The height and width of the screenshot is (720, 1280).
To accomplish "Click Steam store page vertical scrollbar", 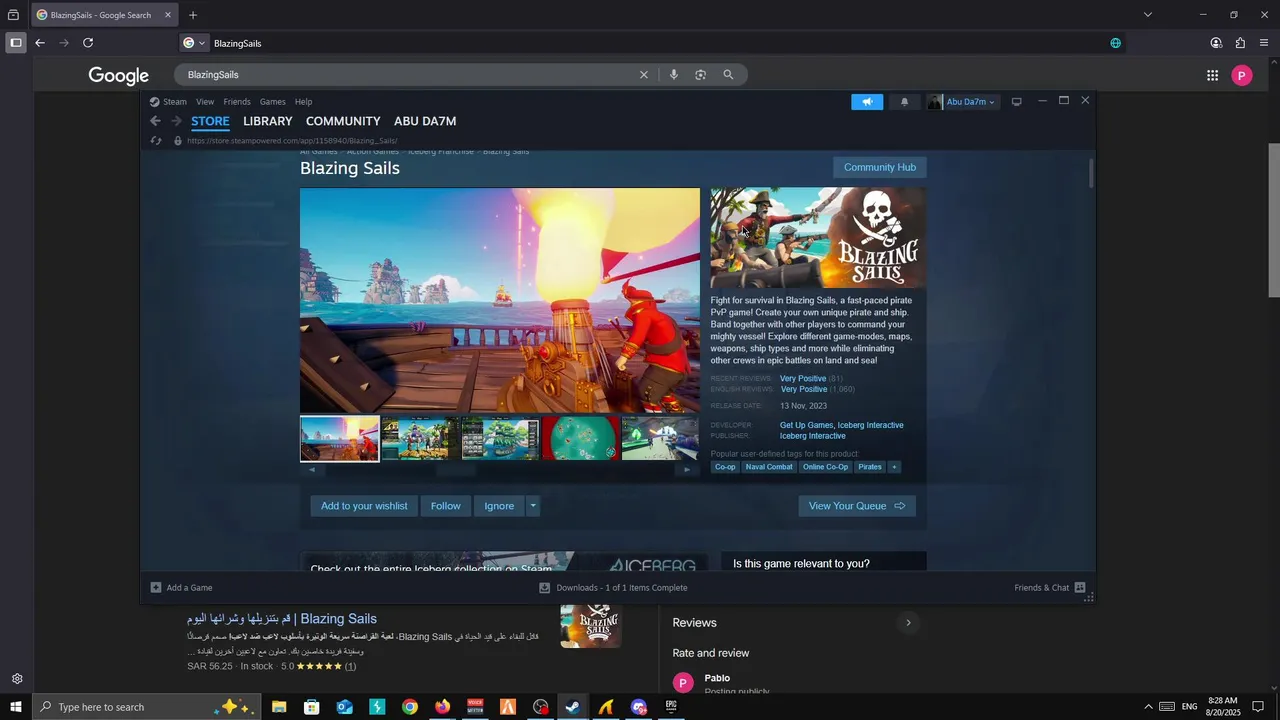I will click(x=1091, y=172).
